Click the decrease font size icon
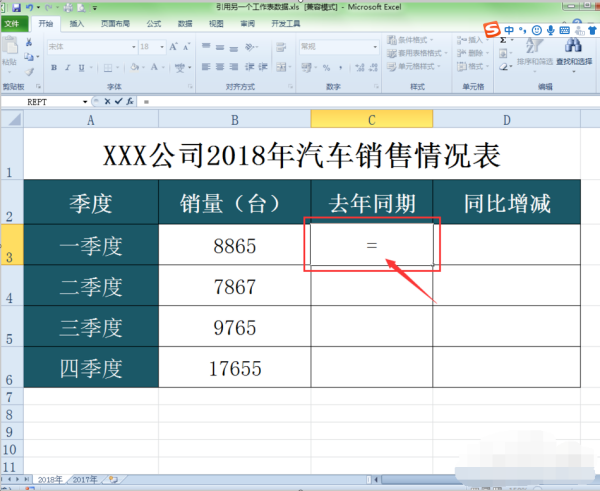600x491 pixels. 186,47
